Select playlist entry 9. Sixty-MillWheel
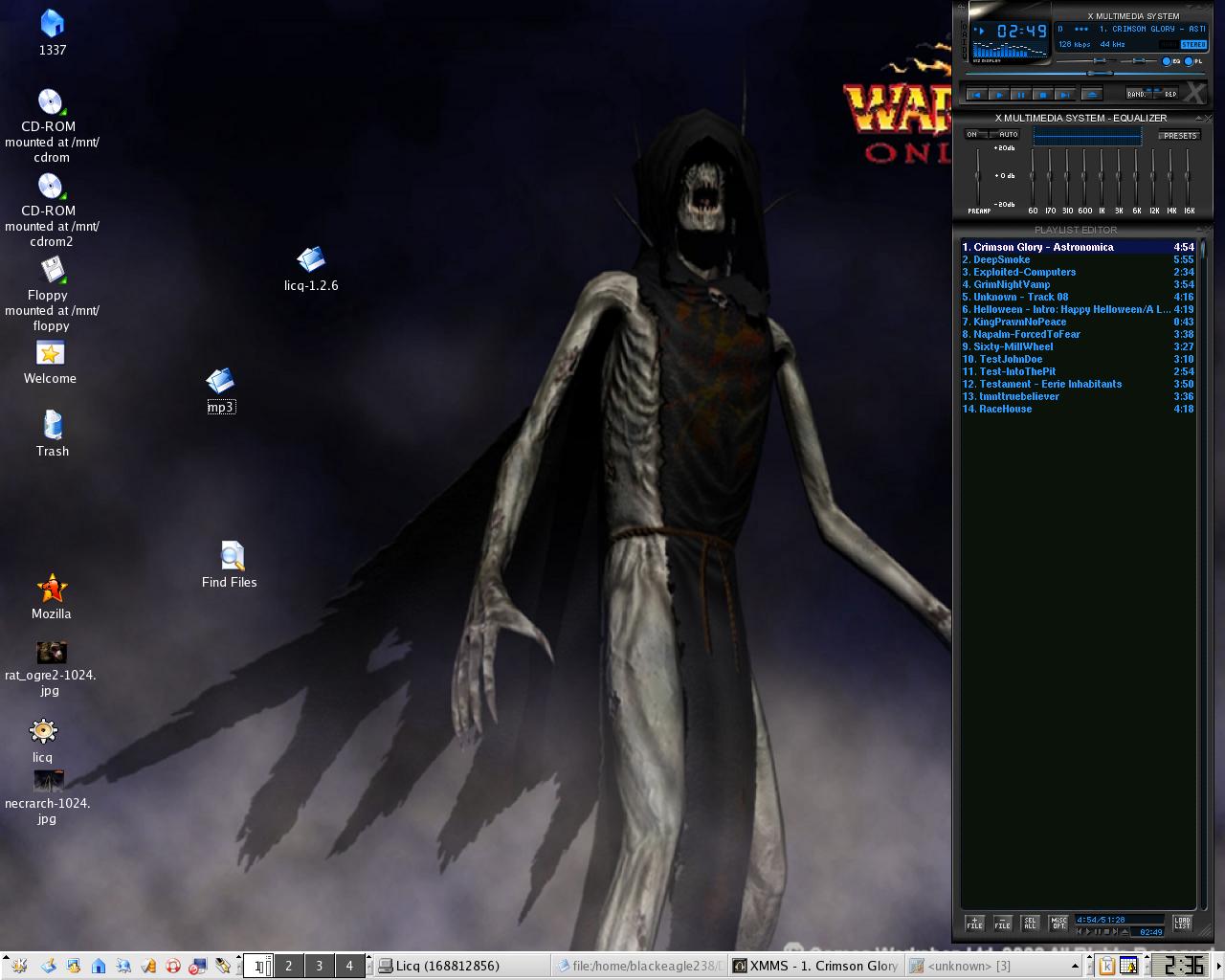This screenshot has height=980, width=1225. click(1078, 346)
